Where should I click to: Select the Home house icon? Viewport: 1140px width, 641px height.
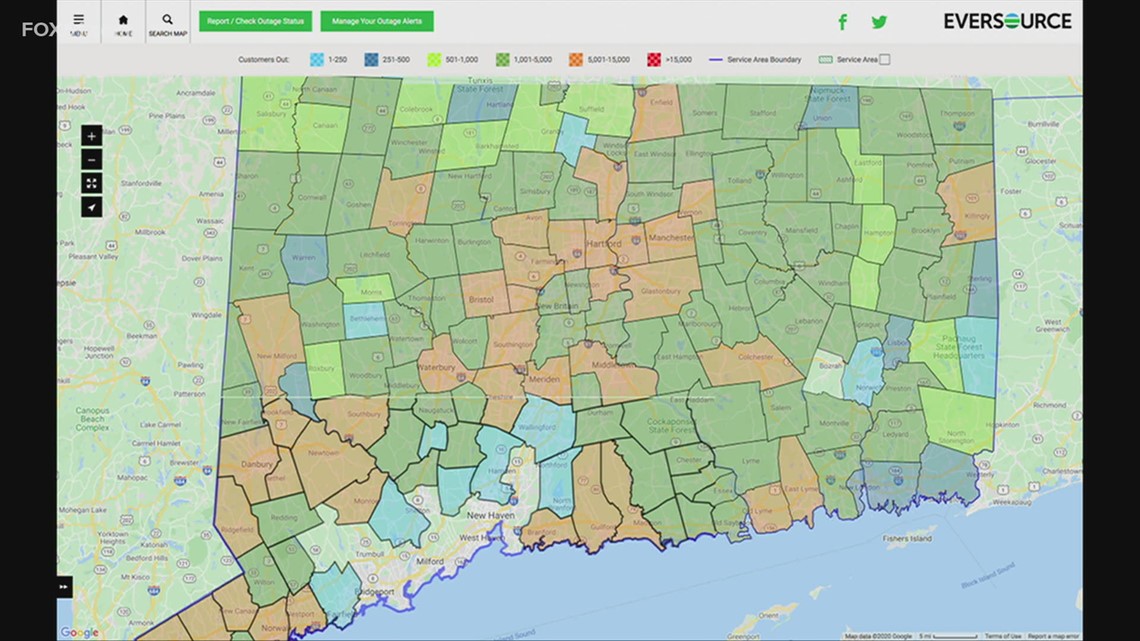pos(122,17)
